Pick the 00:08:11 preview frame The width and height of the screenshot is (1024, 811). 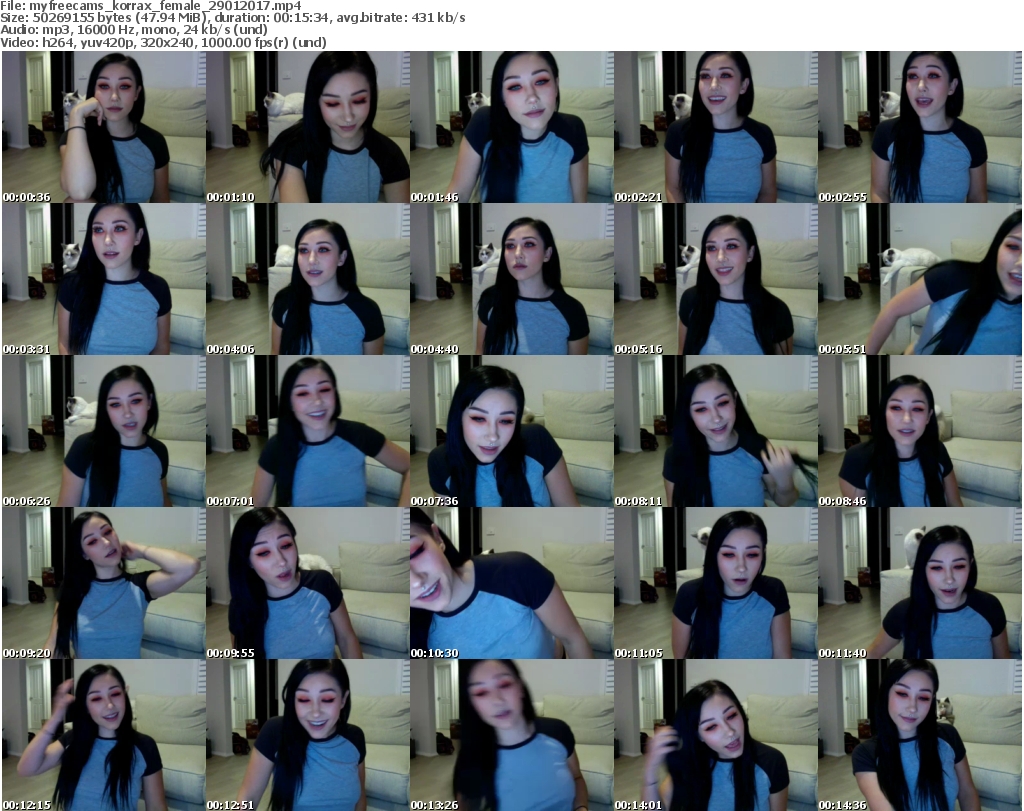716,431
